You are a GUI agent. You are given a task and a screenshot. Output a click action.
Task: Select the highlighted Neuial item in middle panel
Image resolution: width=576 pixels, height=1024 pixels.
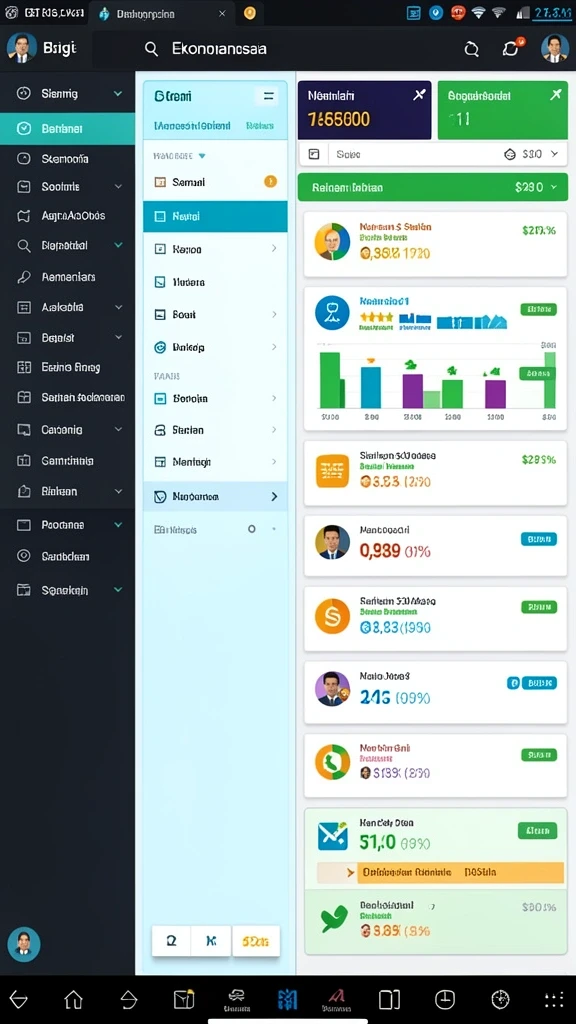[215, 216]
